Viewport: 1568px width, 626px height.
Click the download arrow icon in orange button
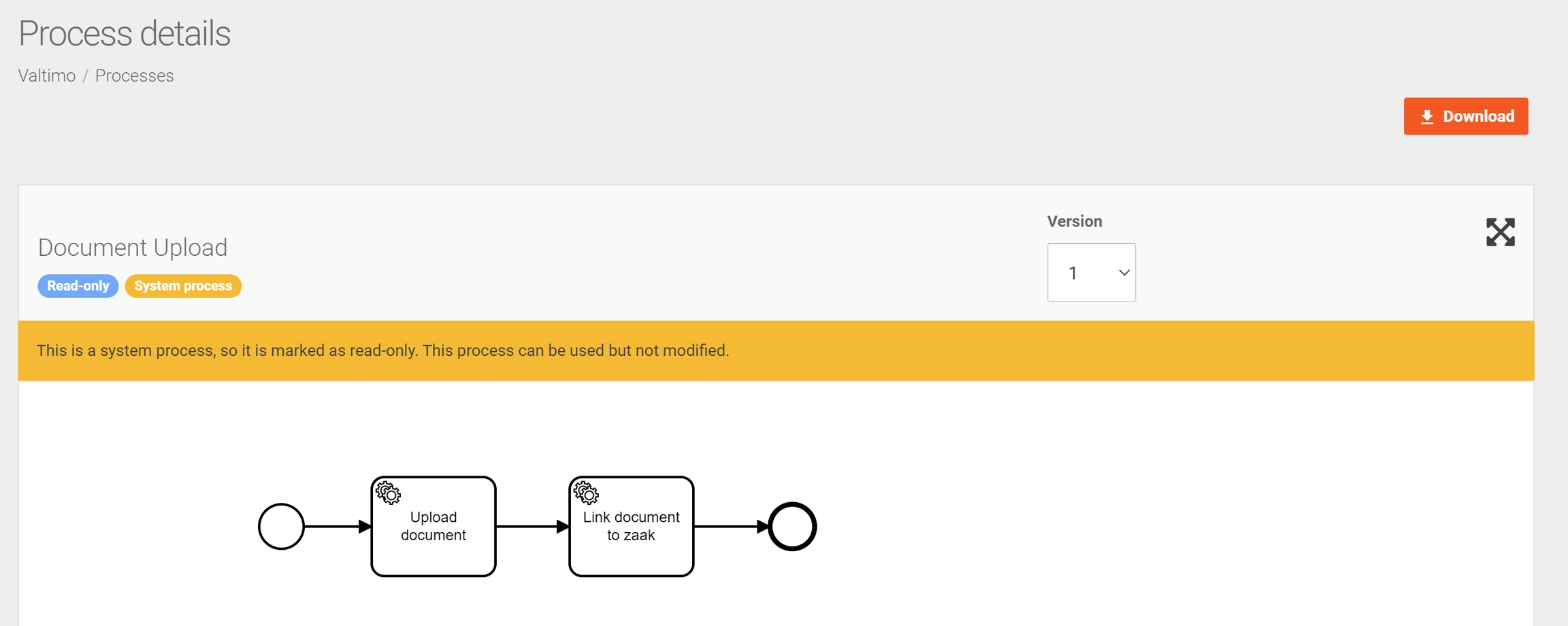tap(1427, 117)
